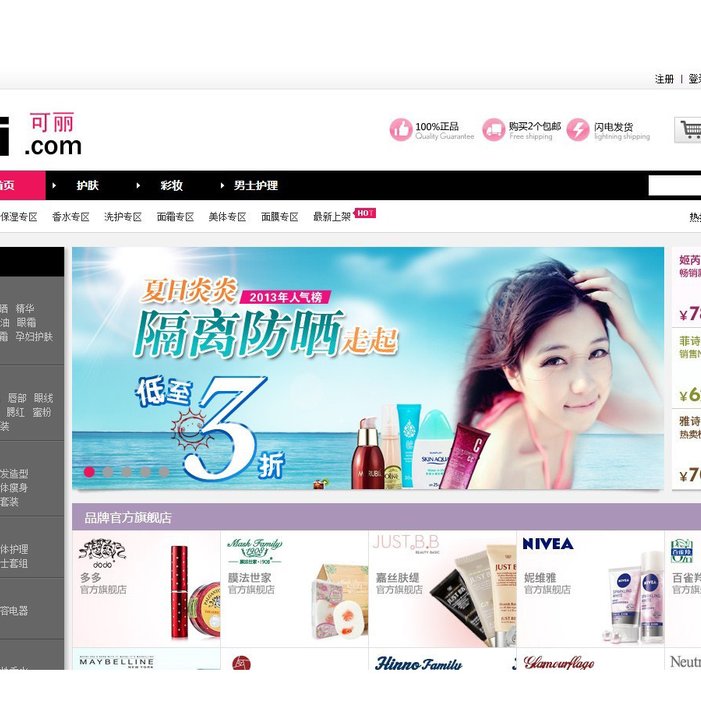The width and height of the screenshot is (701, 701).
Task: Select the fifth banner slide dot
Action: point(164,472)
